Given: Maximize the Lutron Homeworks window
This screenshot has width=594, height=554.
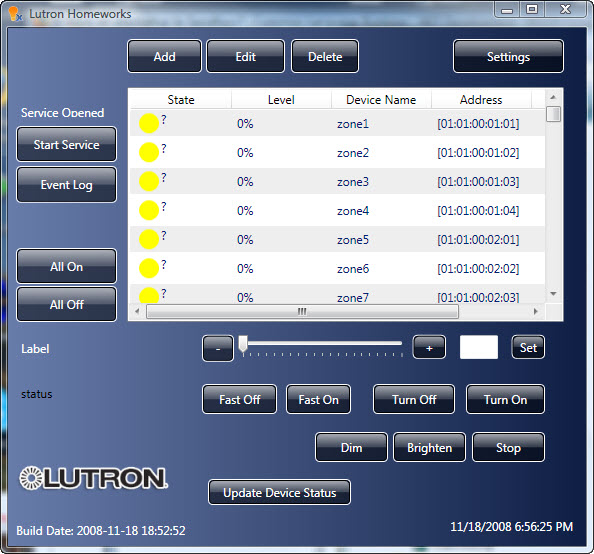Looking at the screenshot, I should click(x=532, y=9).
